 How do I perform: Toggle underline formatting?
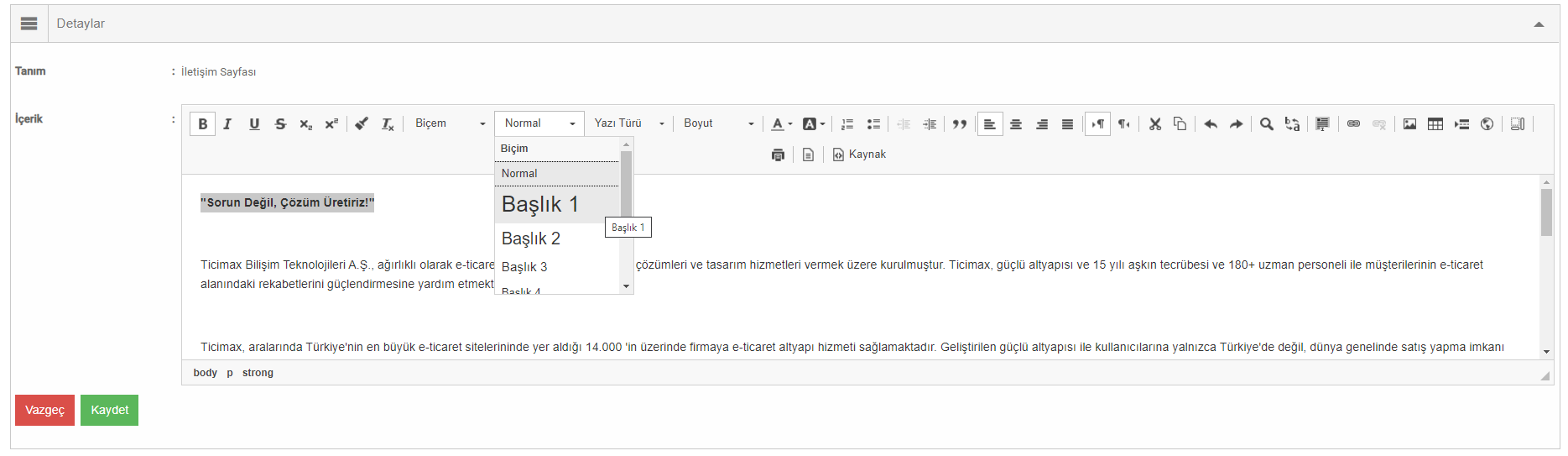254,123
